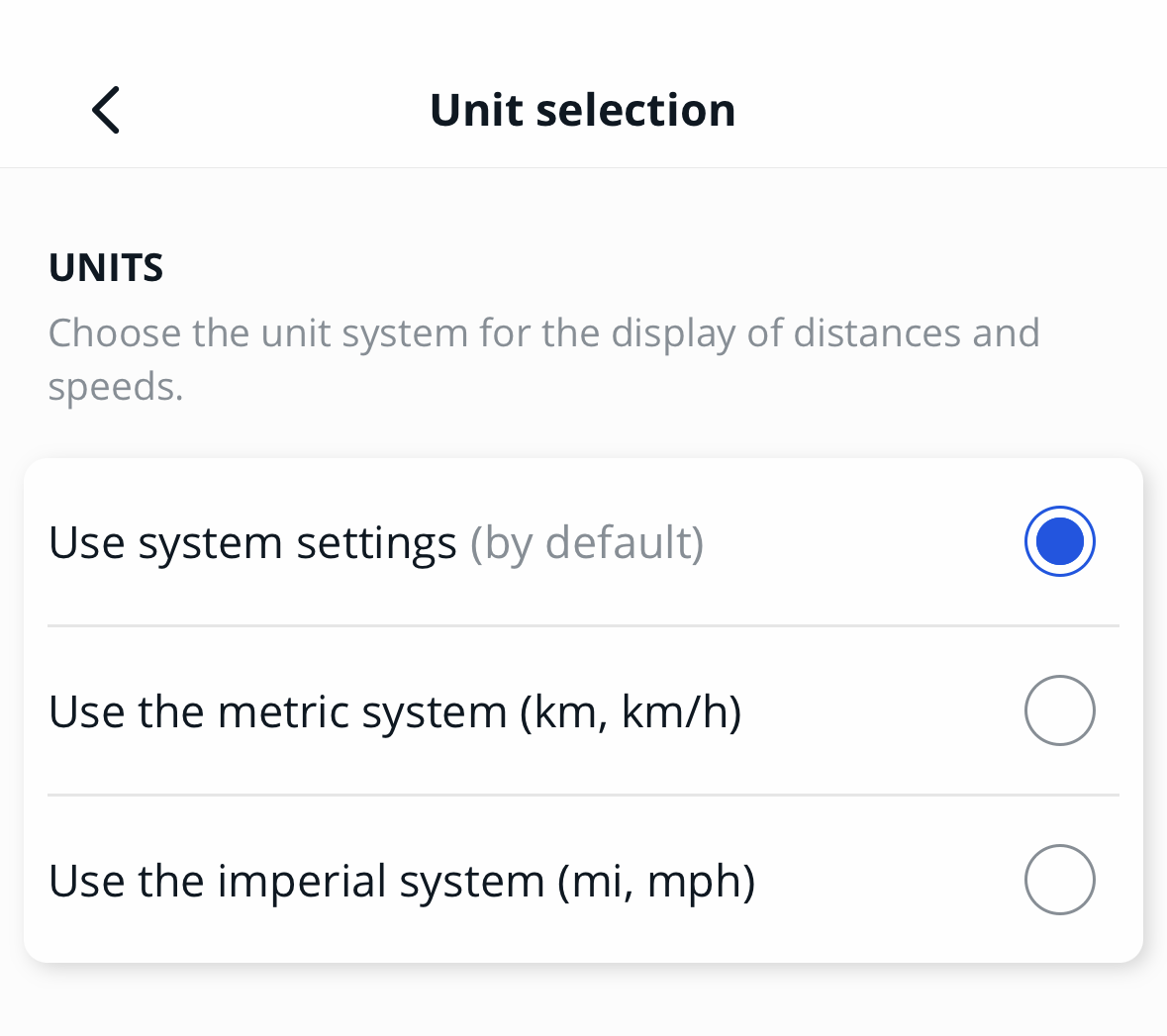Select the metric system radio button
The image size is (1167, 1036).
pos(1059,710)
